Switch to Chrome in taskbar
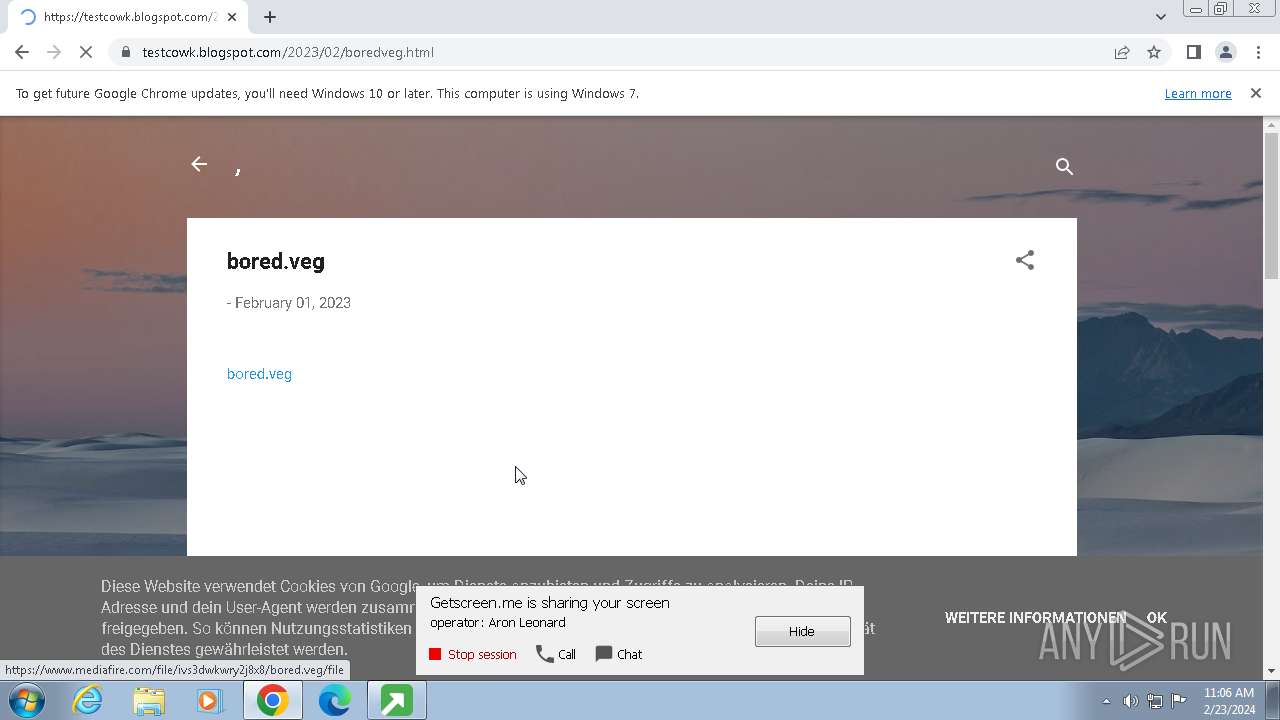 coord(273,701)
